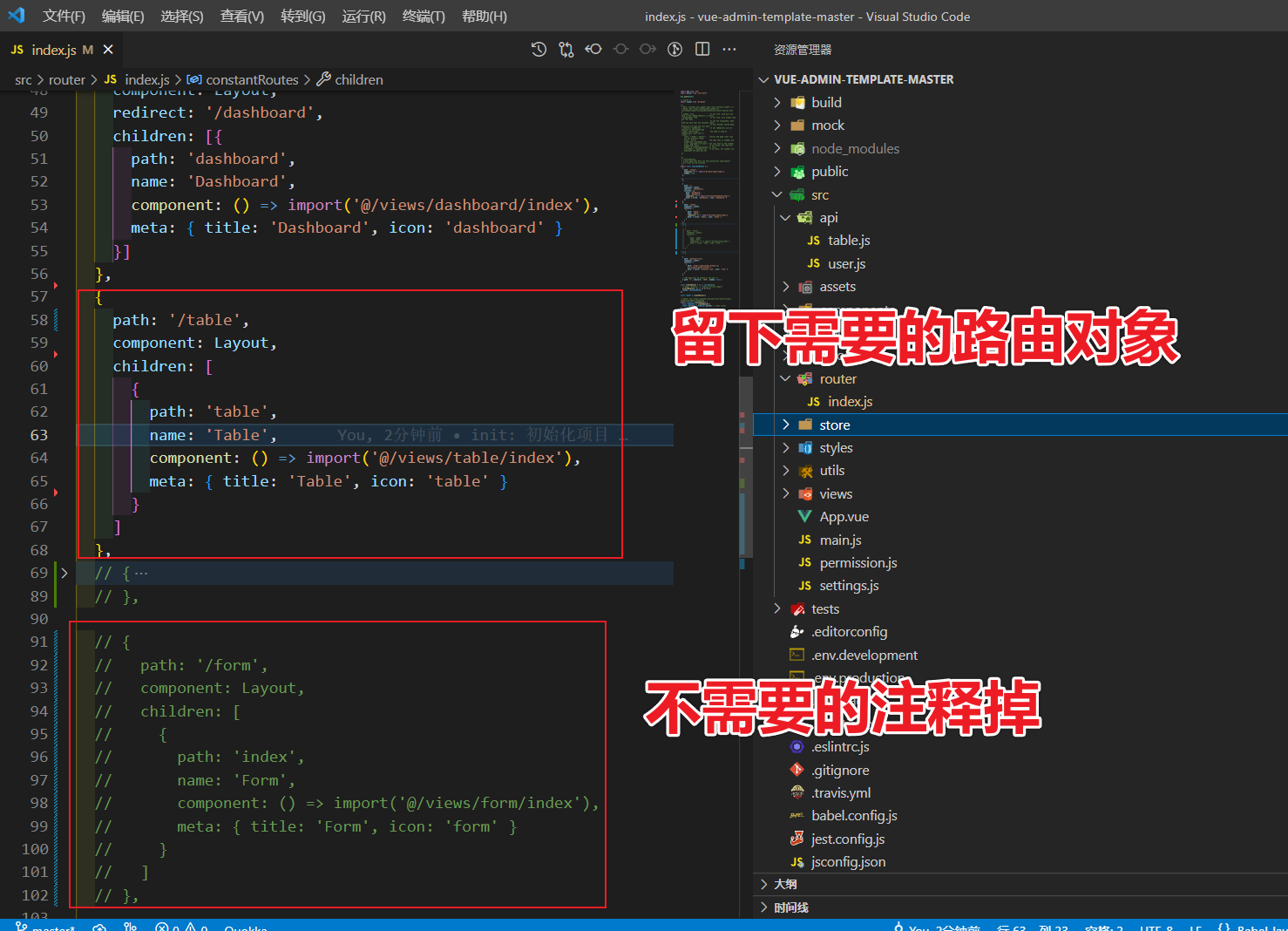Image resolution: width=1288 pixels, height=931 pixels.
Task: Open the 选择(S) menu
Action: (182, 17)
